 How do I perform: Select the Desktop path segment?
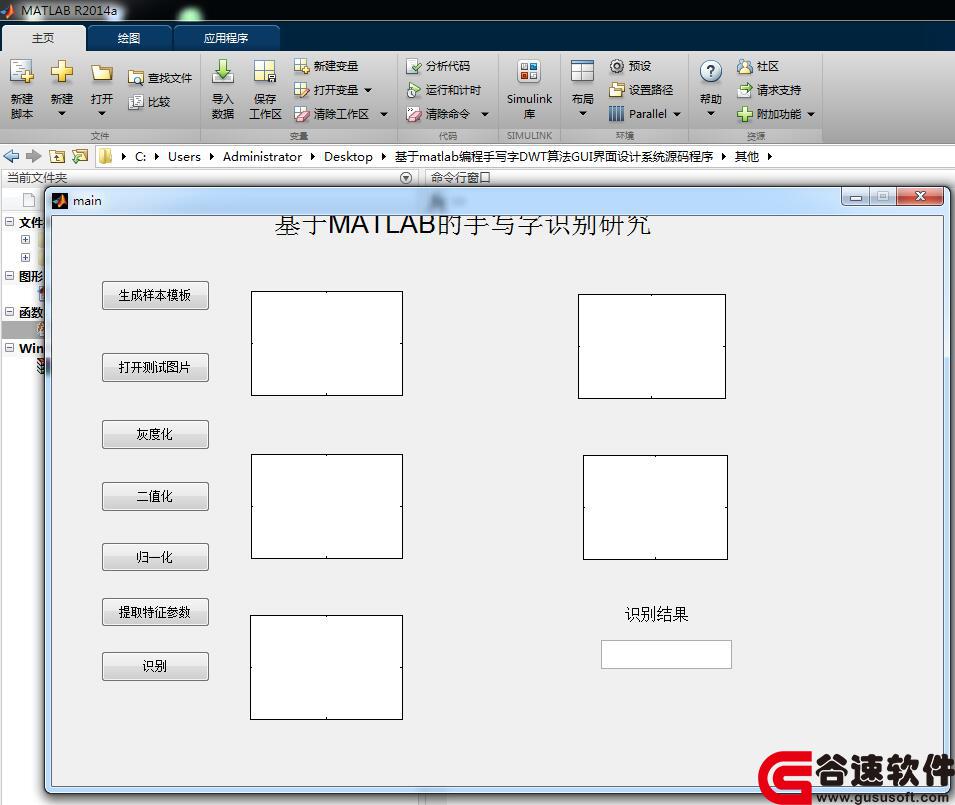(348, 156)
